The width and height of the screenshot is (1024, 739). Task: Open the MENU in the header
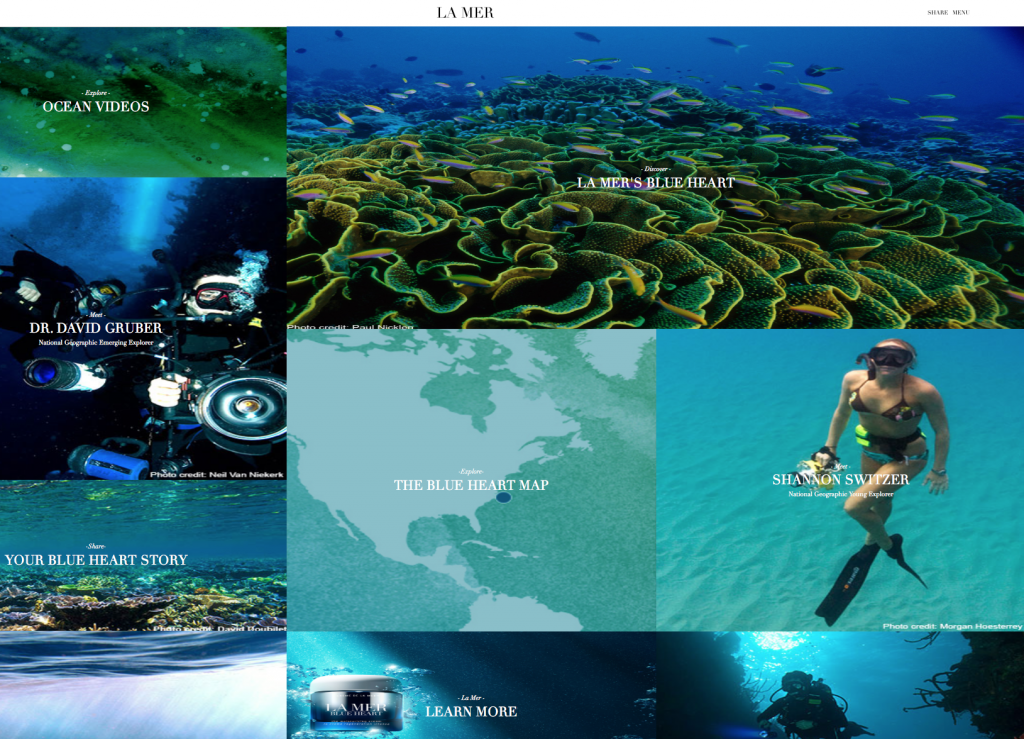tap(960, 13)
